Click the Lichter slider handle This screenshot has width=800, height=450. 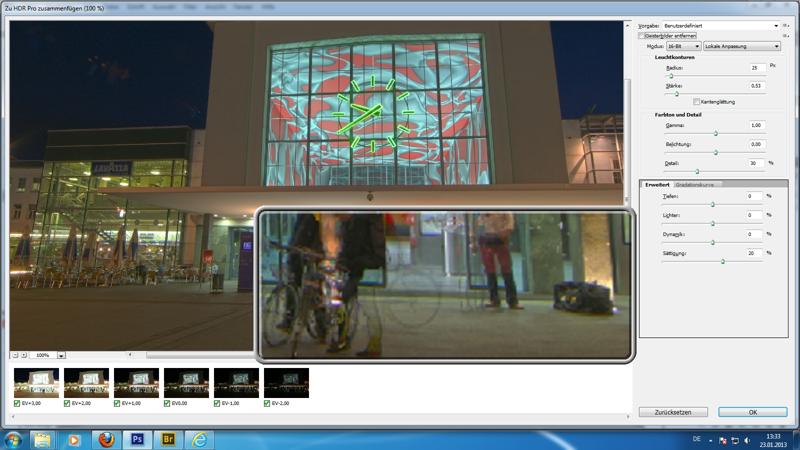tap(713, 223)
